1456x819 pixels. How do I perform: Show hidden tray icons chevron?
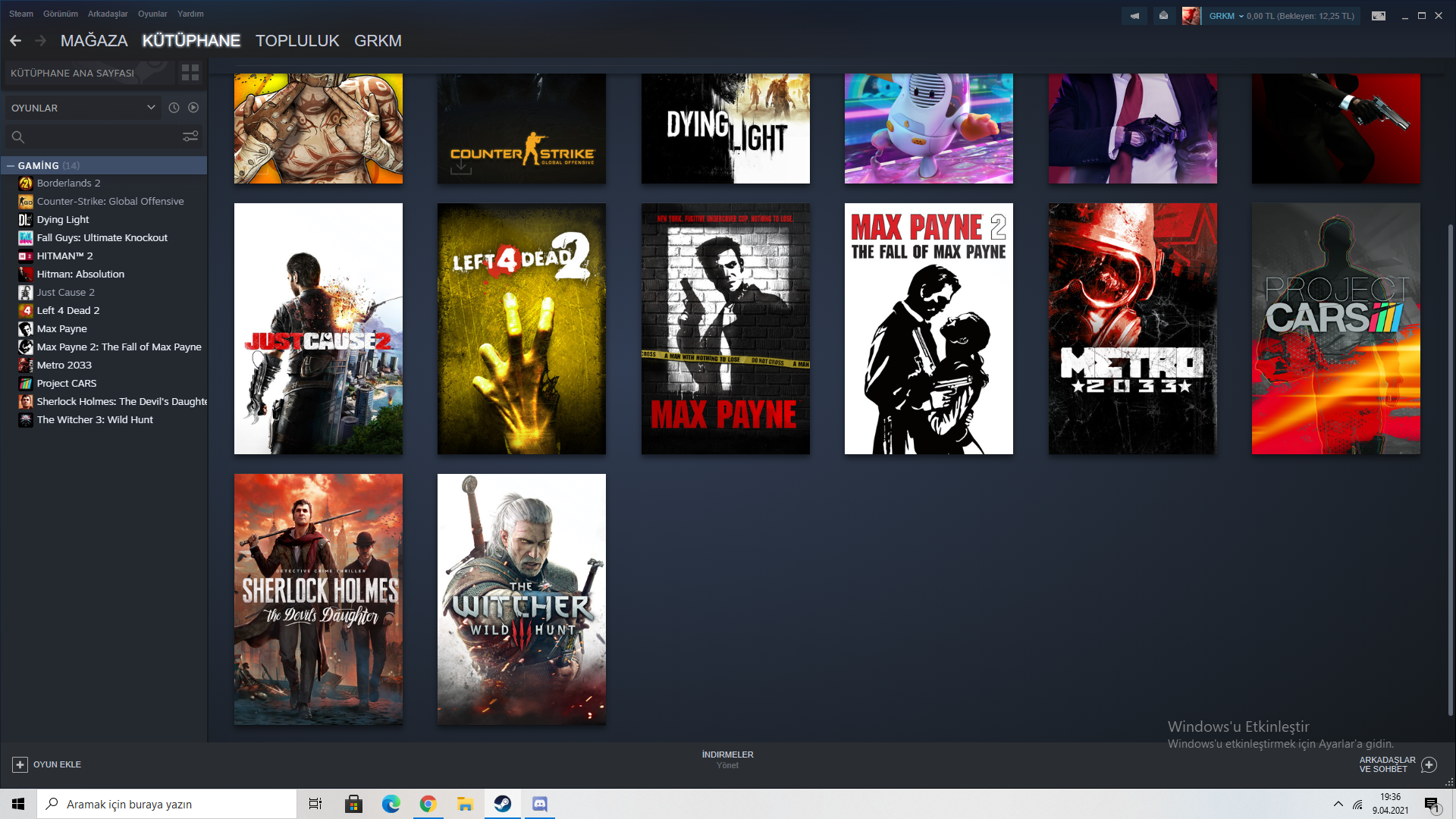coord(1338,804)
